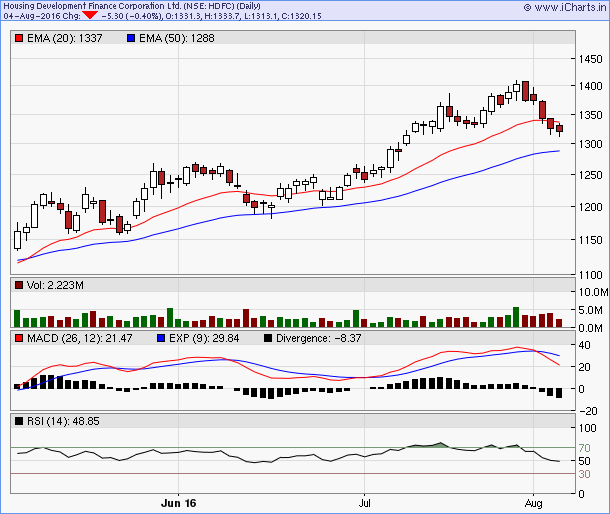This screenshot has height=514, width=610.
Task: Click the Aug date axis label
Action: pos(533,503)
